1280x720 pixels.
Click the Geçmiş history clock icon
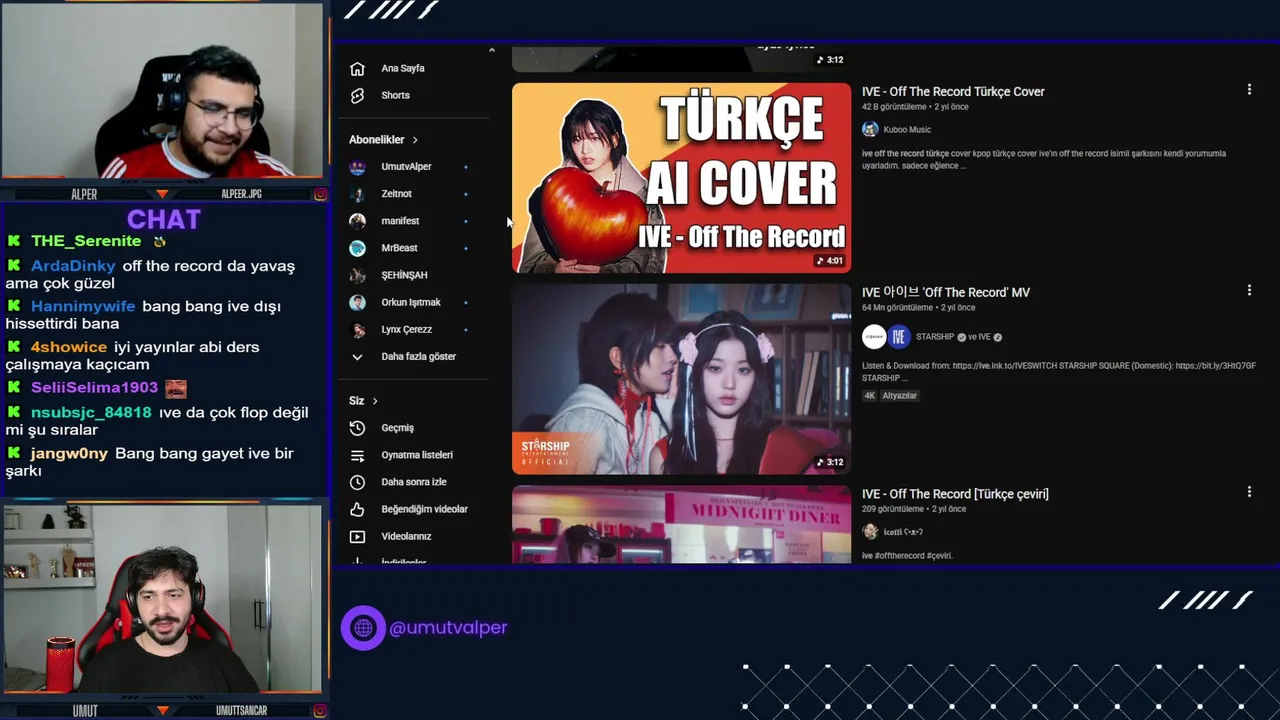357,428
